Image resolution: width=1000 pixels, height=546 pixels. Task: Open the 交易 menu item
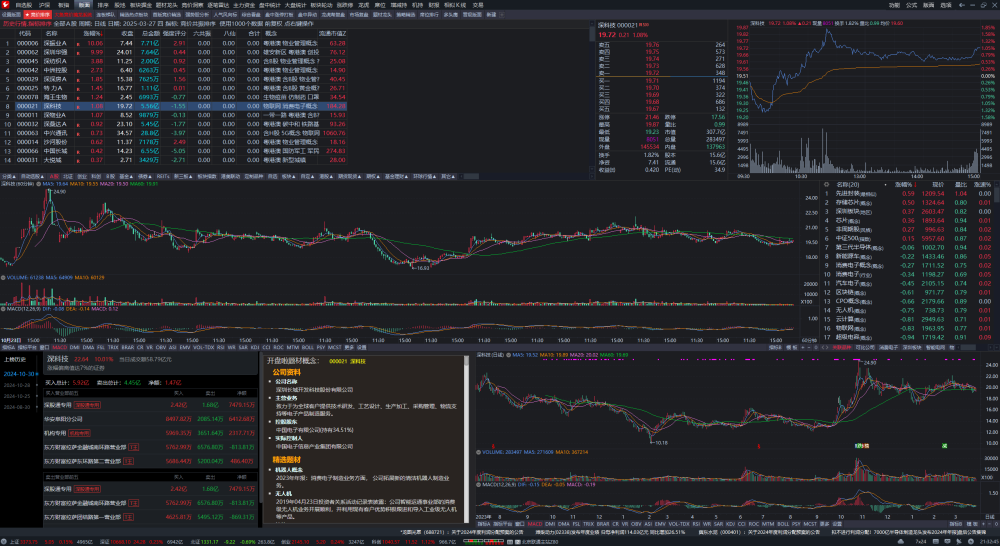click(x=478, y=5)
